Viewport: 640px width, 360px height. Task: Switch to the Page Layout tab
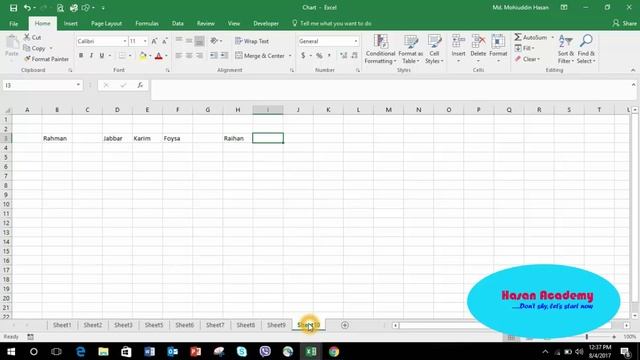click(107, 24)
